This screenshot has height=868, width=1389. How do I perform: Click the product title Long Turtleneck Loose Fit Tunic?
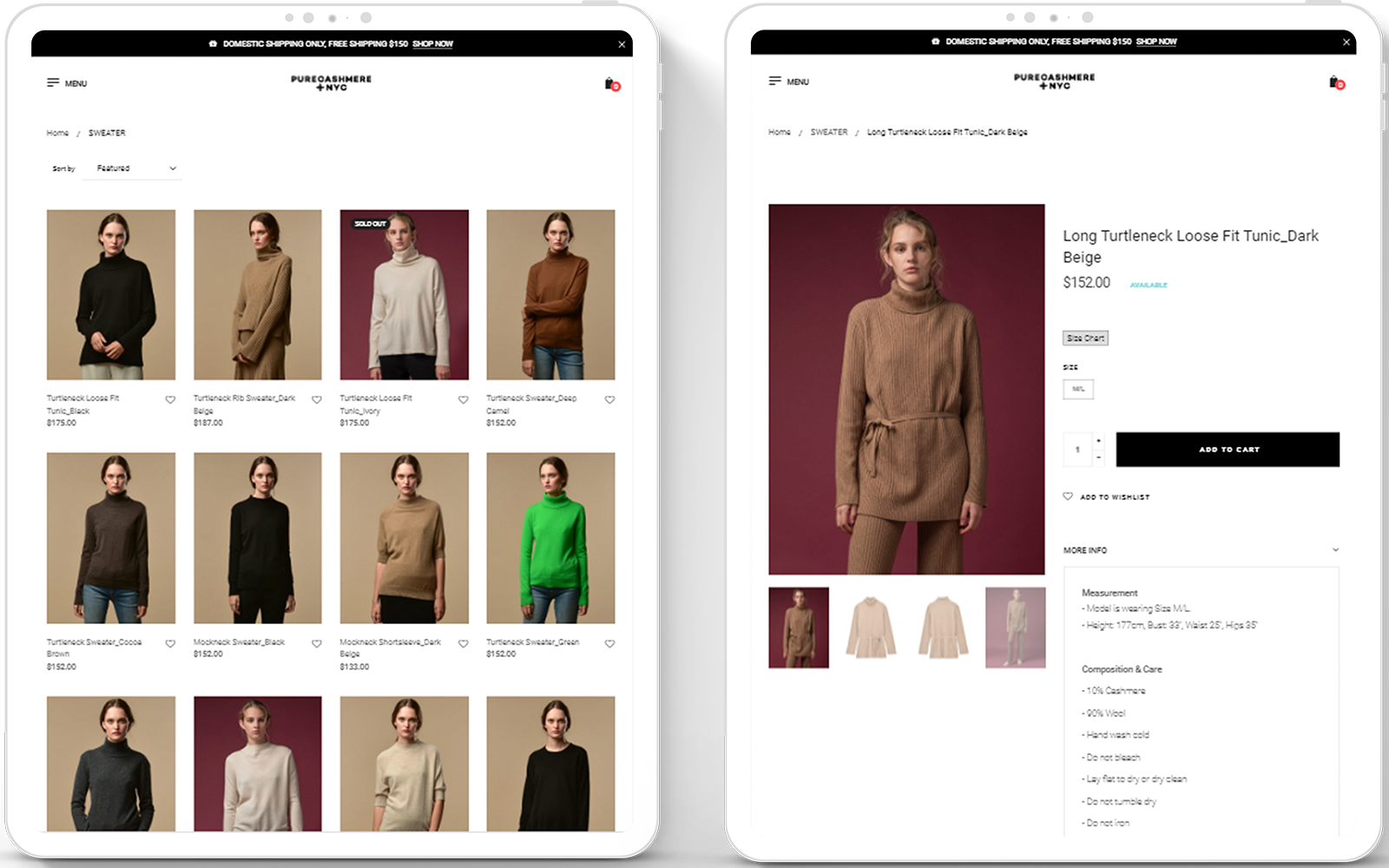pyautogui.click(x=1190, y=247)
